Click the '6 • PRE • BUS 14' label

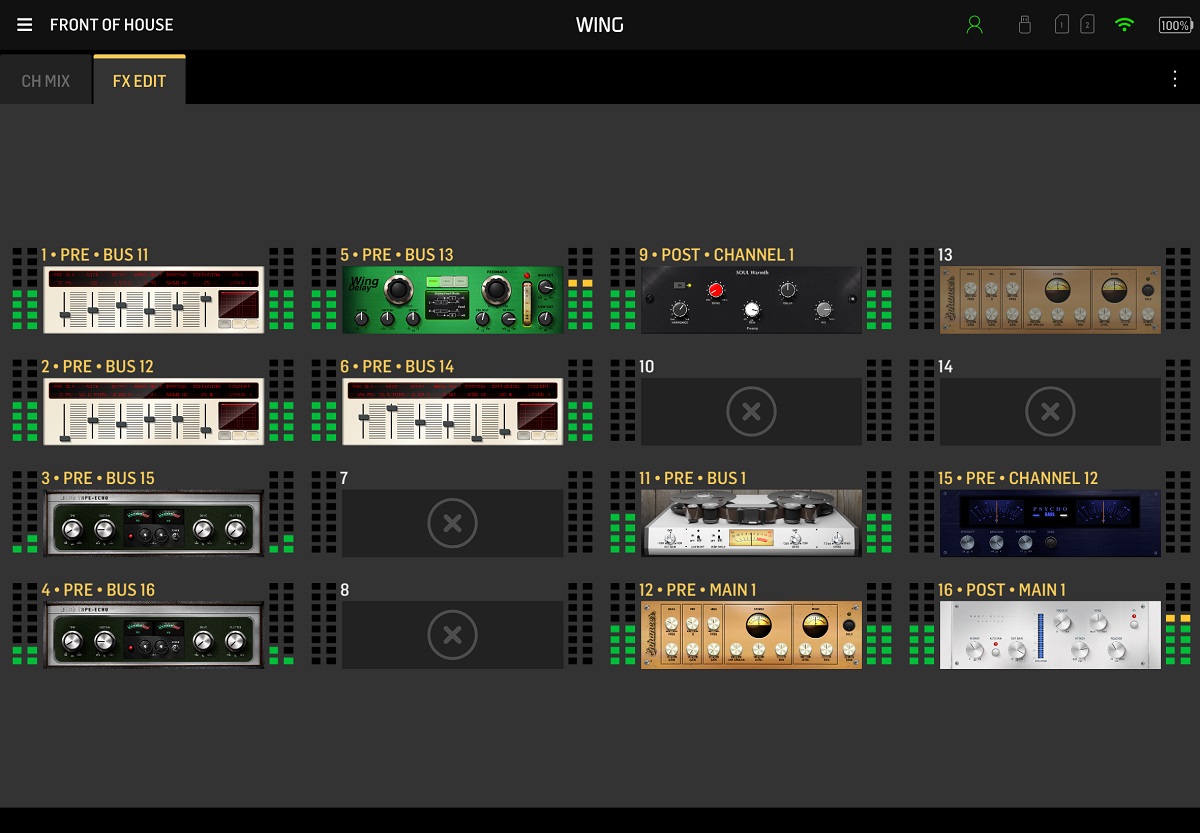click(x=397, y=367)
